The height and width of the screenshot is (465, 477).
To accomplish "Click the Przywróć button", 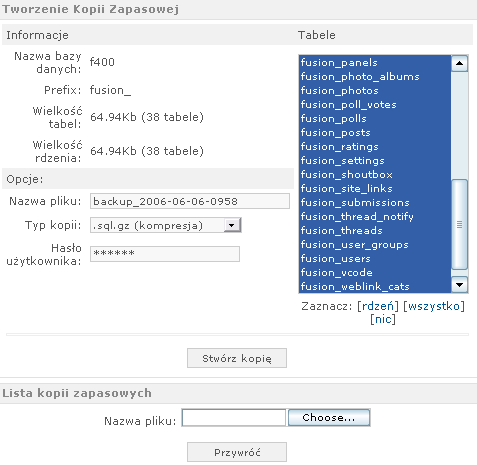I will (237, 452).
